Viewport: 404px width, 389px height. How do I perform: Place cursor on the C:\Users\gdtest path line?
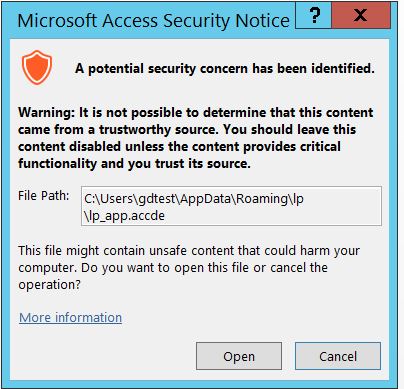click(x=194, y=199)
